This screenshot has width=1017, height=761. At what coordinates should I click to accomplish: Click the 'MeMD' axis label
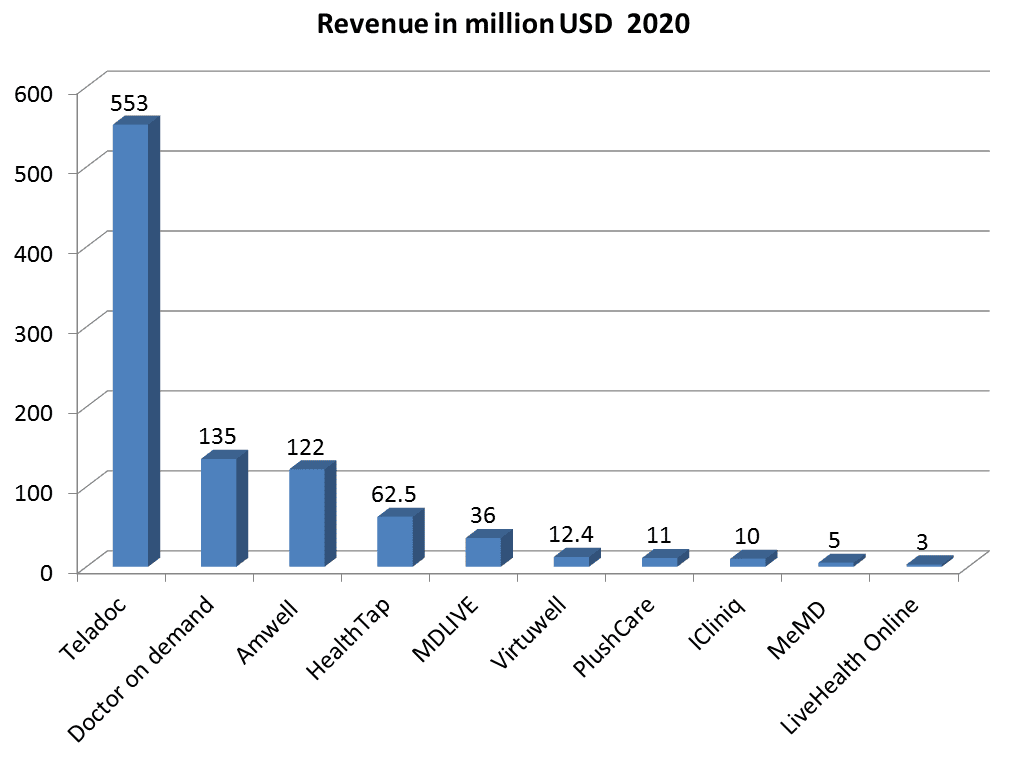pyautogui.click(x=797, y=630)
